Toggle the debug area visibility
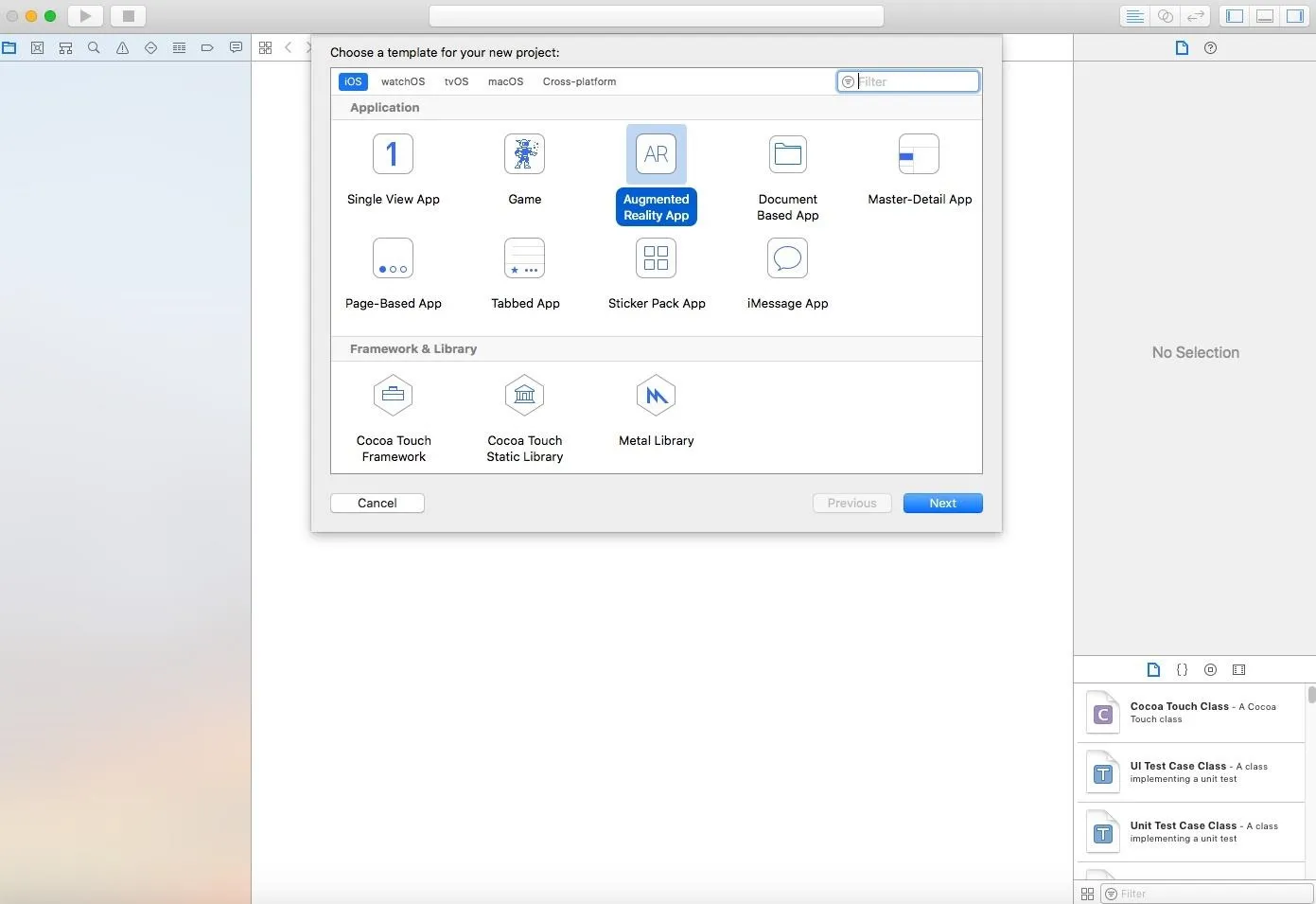 (1264, 16)
